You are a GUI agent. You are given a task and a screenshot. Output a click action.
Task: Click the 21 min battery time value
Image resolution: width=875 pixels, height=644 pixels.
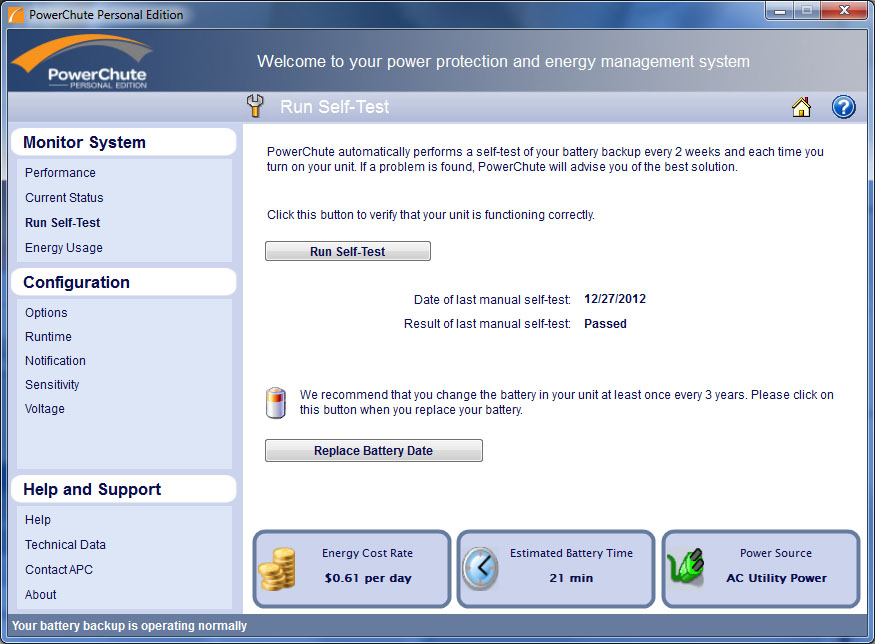[571, 578]
